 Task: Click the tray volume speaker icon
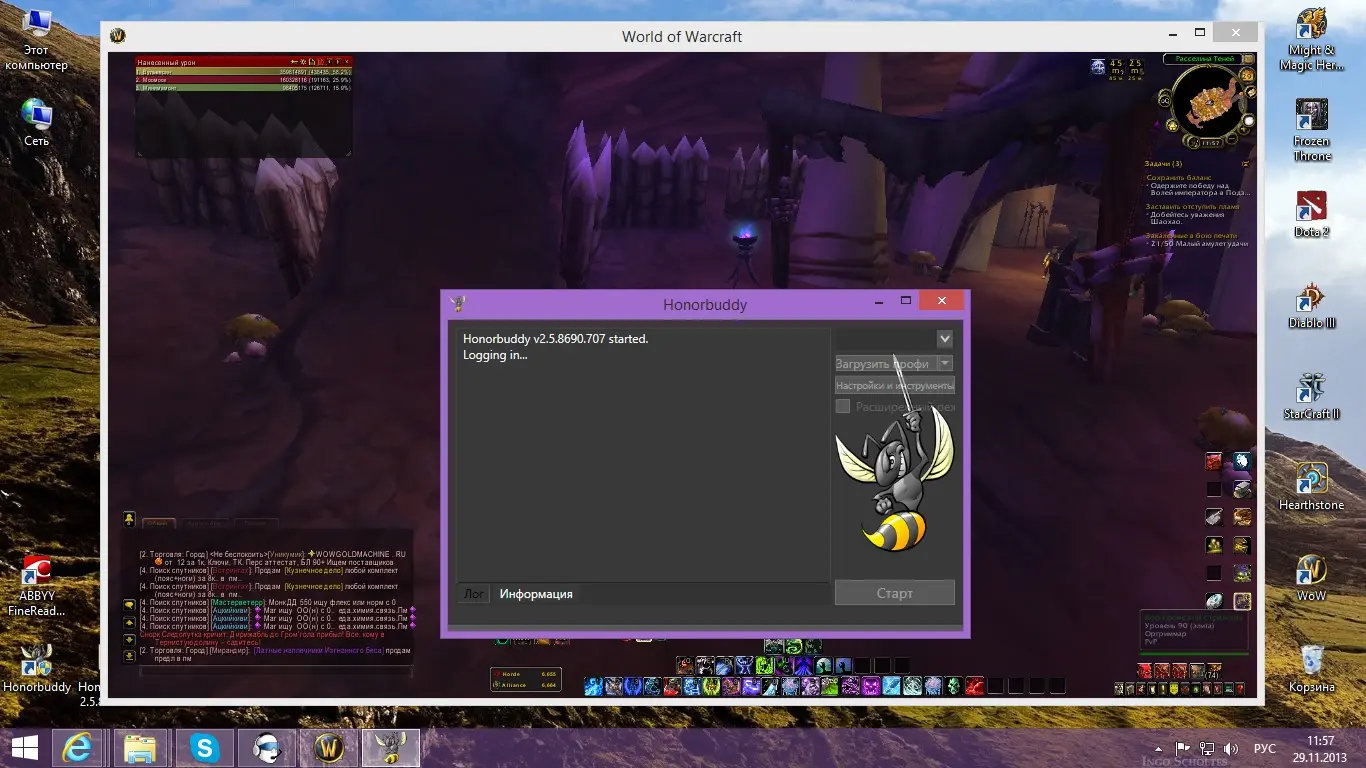click(1229, 748)
